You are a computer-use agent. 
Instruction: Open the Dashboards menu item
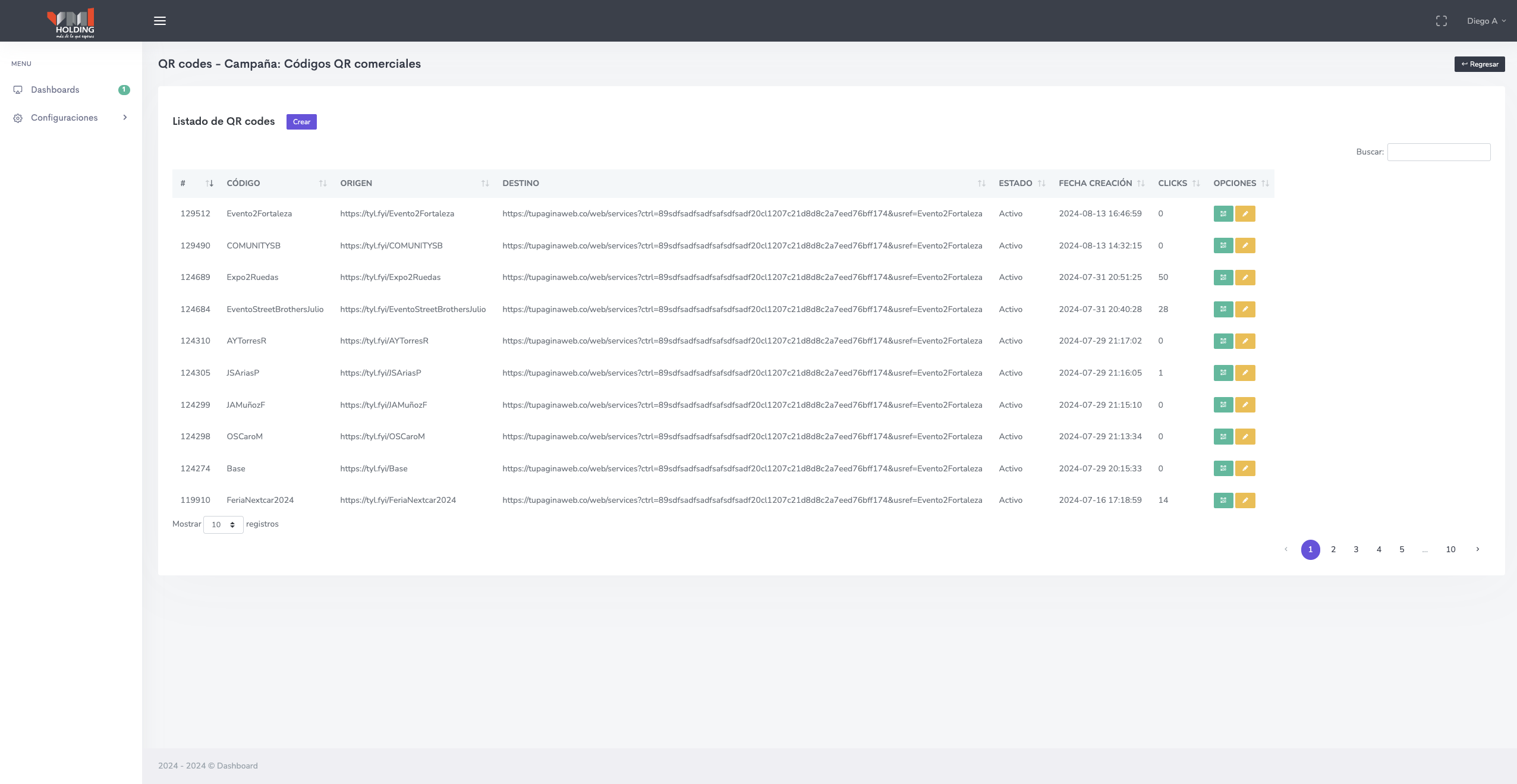[54, 90]
